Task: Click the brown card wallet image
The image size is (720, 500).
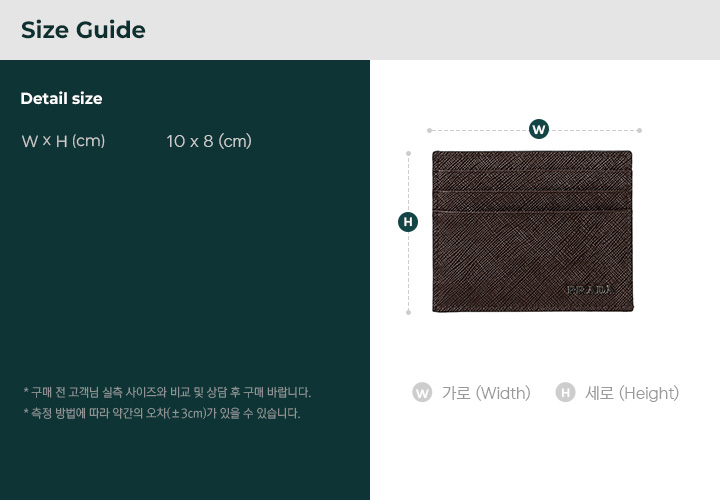Action: point(532,231)
